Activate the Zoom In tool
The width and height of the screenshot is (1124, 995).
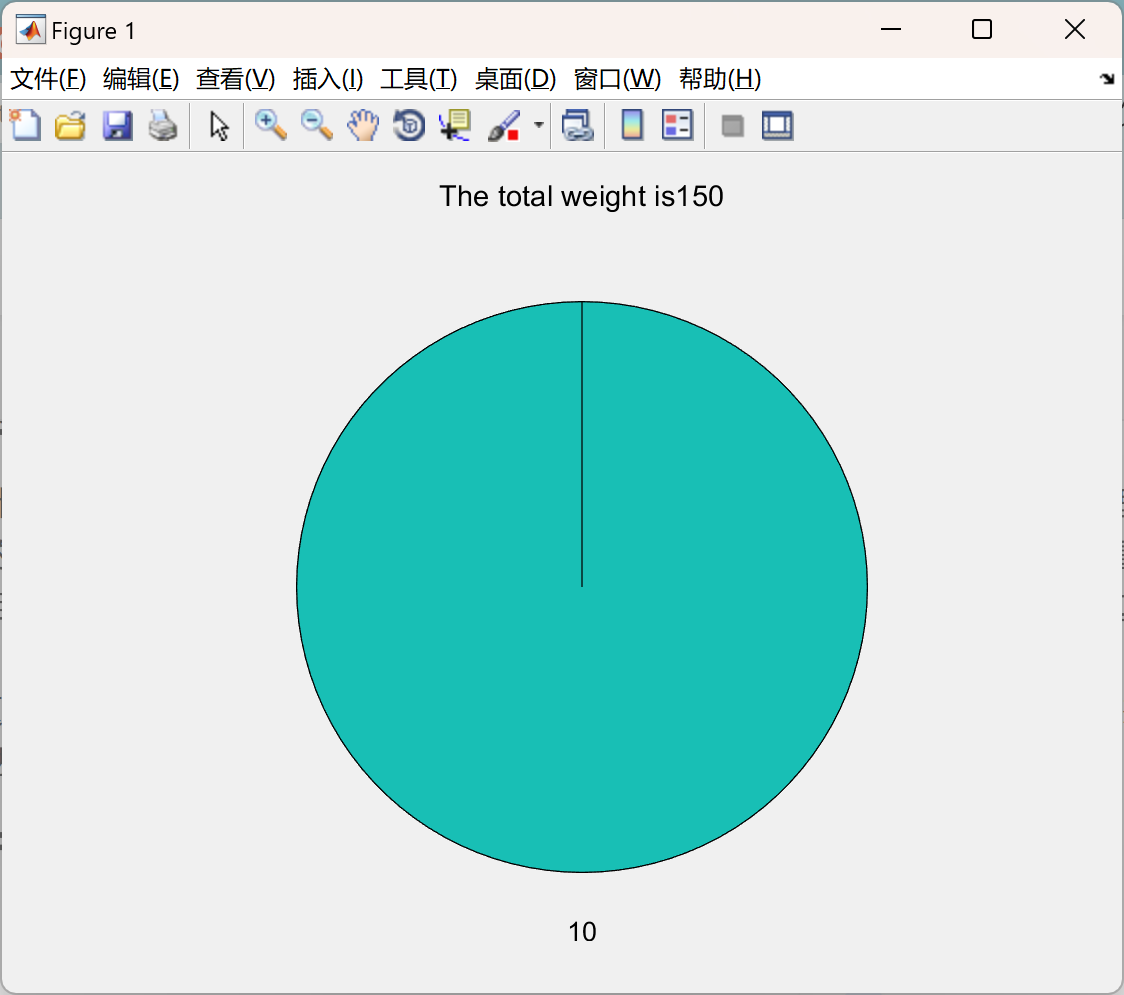(270, 125)
